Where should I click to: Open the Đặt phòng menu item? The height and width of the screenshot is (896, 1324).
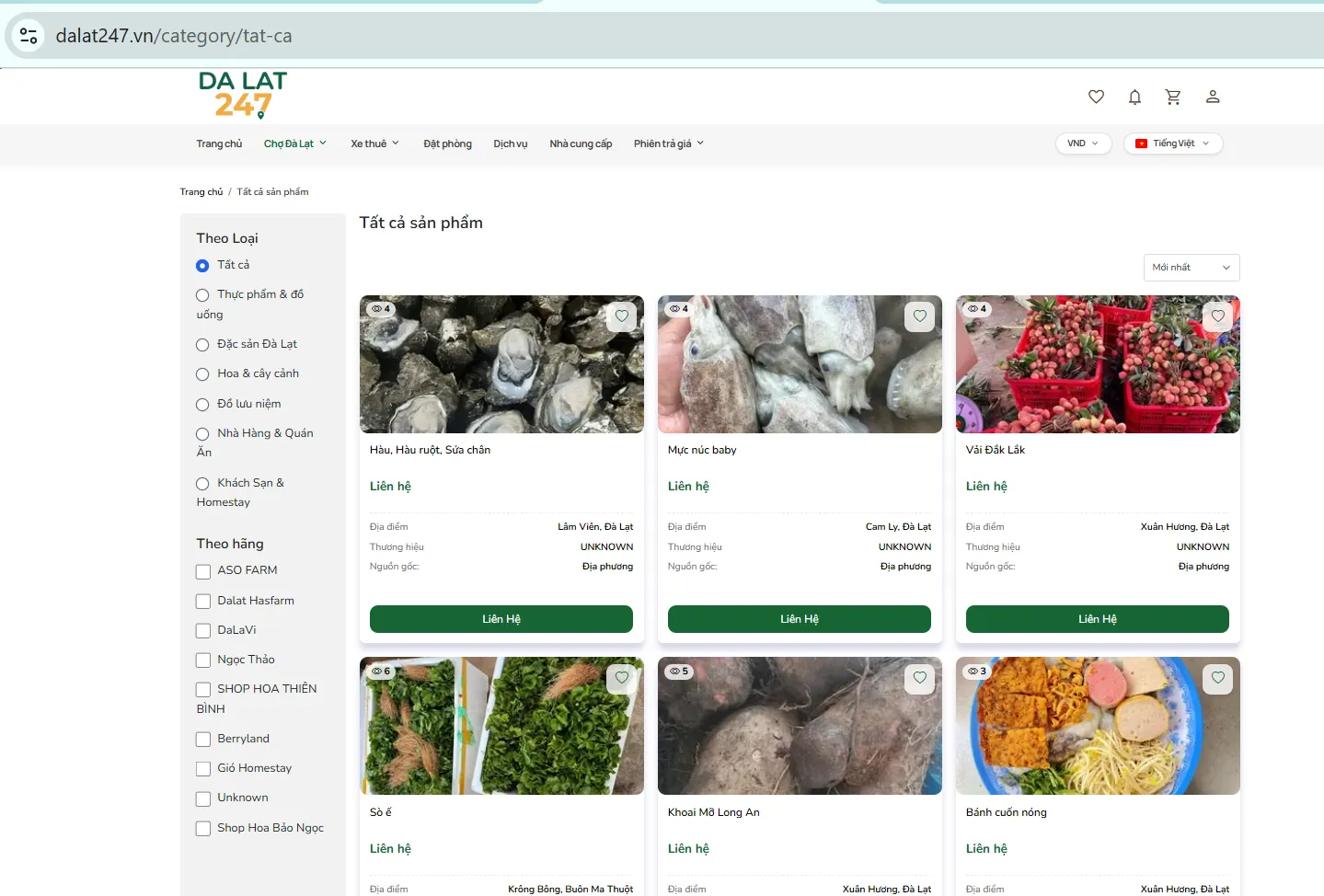447,144
